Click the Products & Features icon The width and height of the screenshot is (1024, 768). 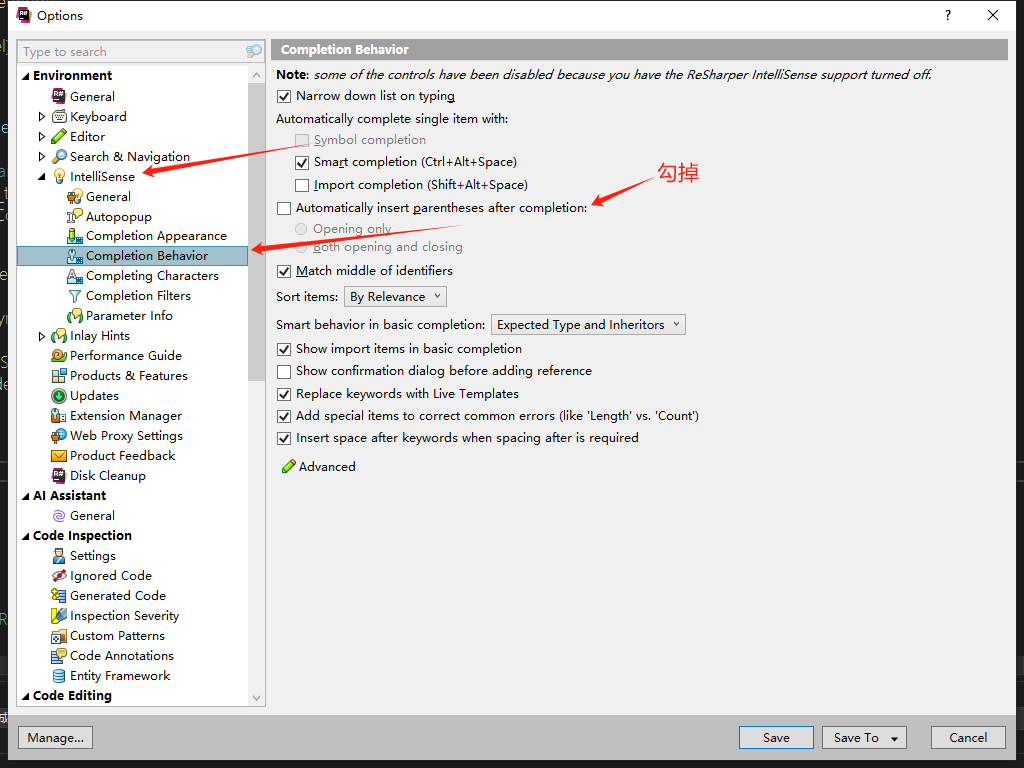59,376
